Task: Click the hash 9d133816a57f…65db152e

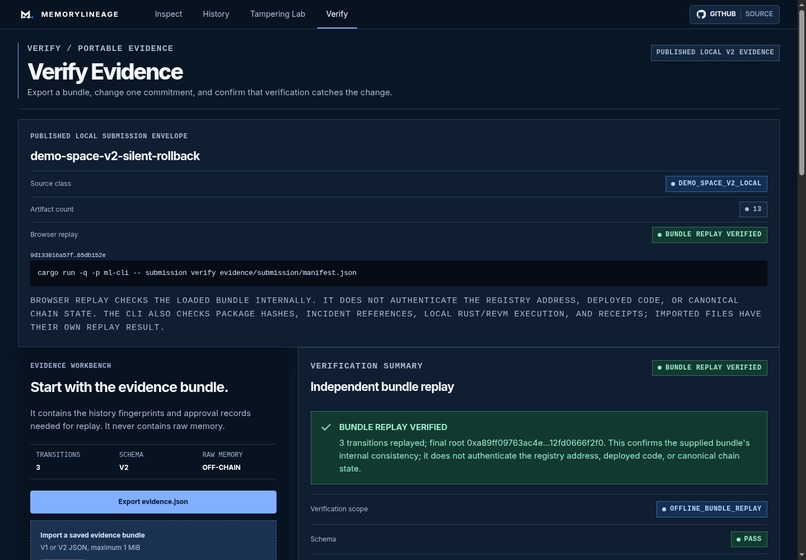Action: (68, 255)
